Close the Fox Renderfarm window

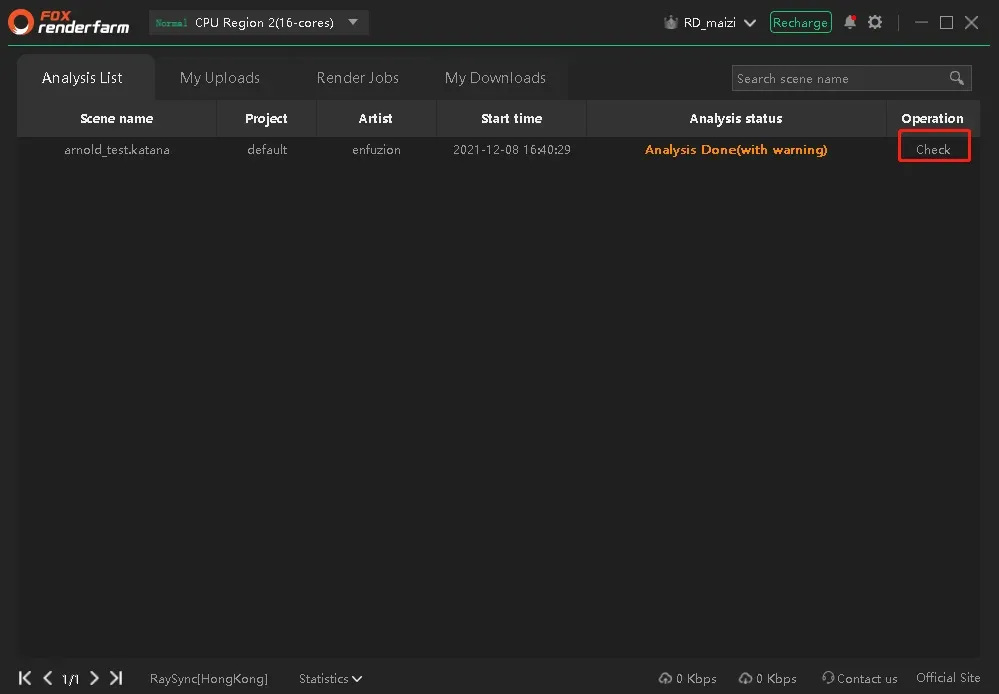972,22
